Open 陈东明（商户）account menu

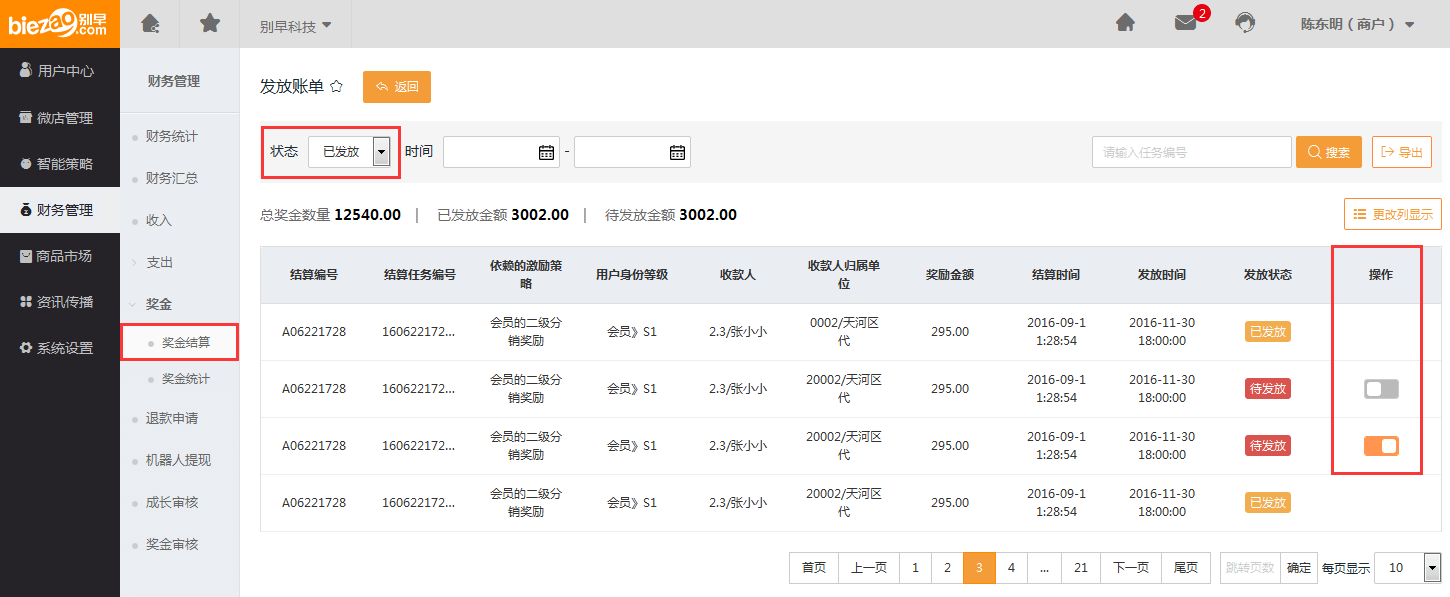(1357, 24)
